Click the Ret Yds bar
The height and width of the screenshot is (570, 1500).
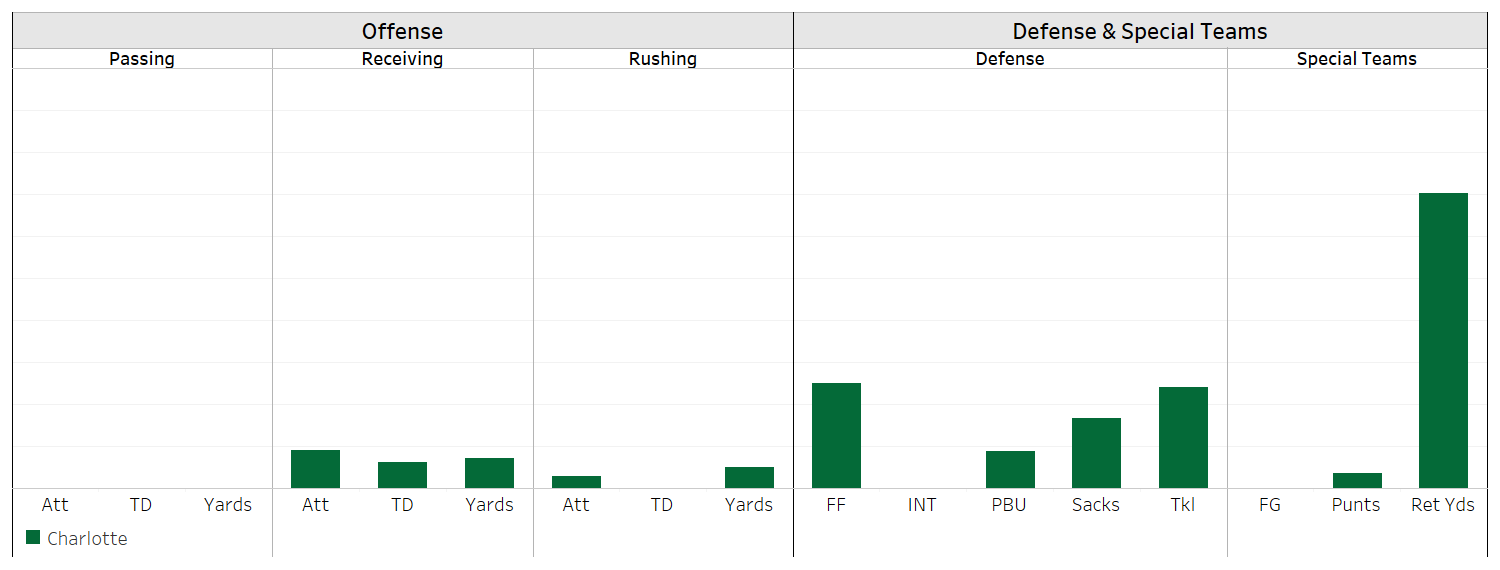click(x=1443, y=340)
